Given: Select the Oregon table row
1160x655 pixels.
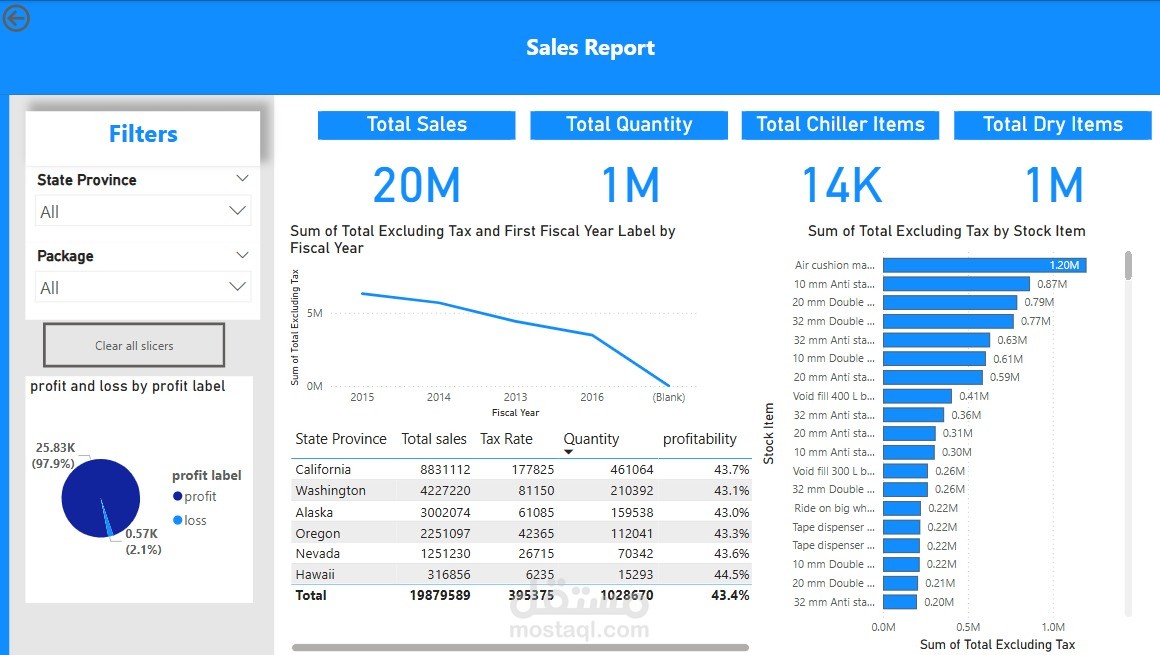Looking at the screenshot, I should click(522, 533).
